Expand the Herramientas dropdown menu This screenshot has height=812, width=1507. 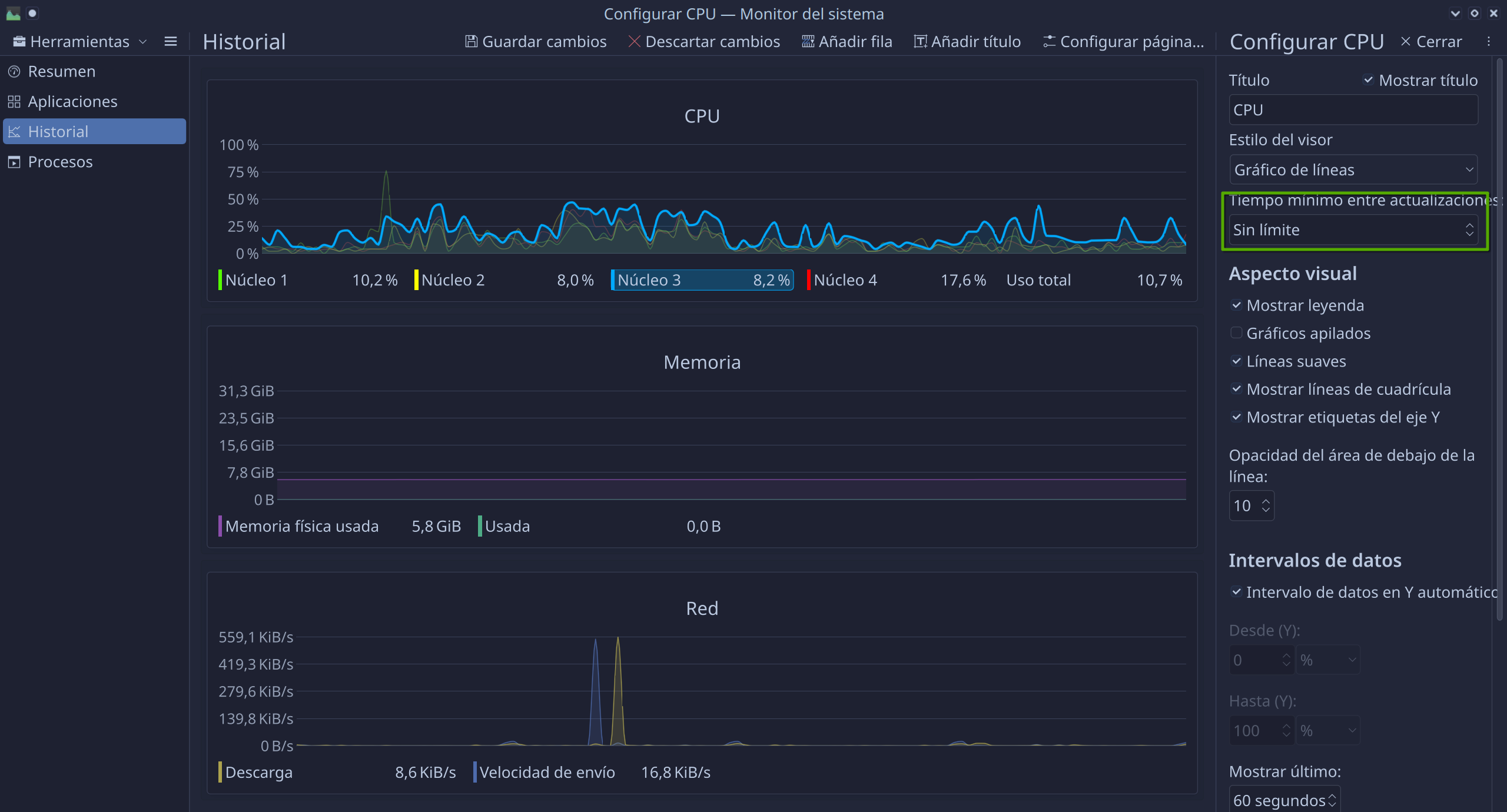point(79,42)
